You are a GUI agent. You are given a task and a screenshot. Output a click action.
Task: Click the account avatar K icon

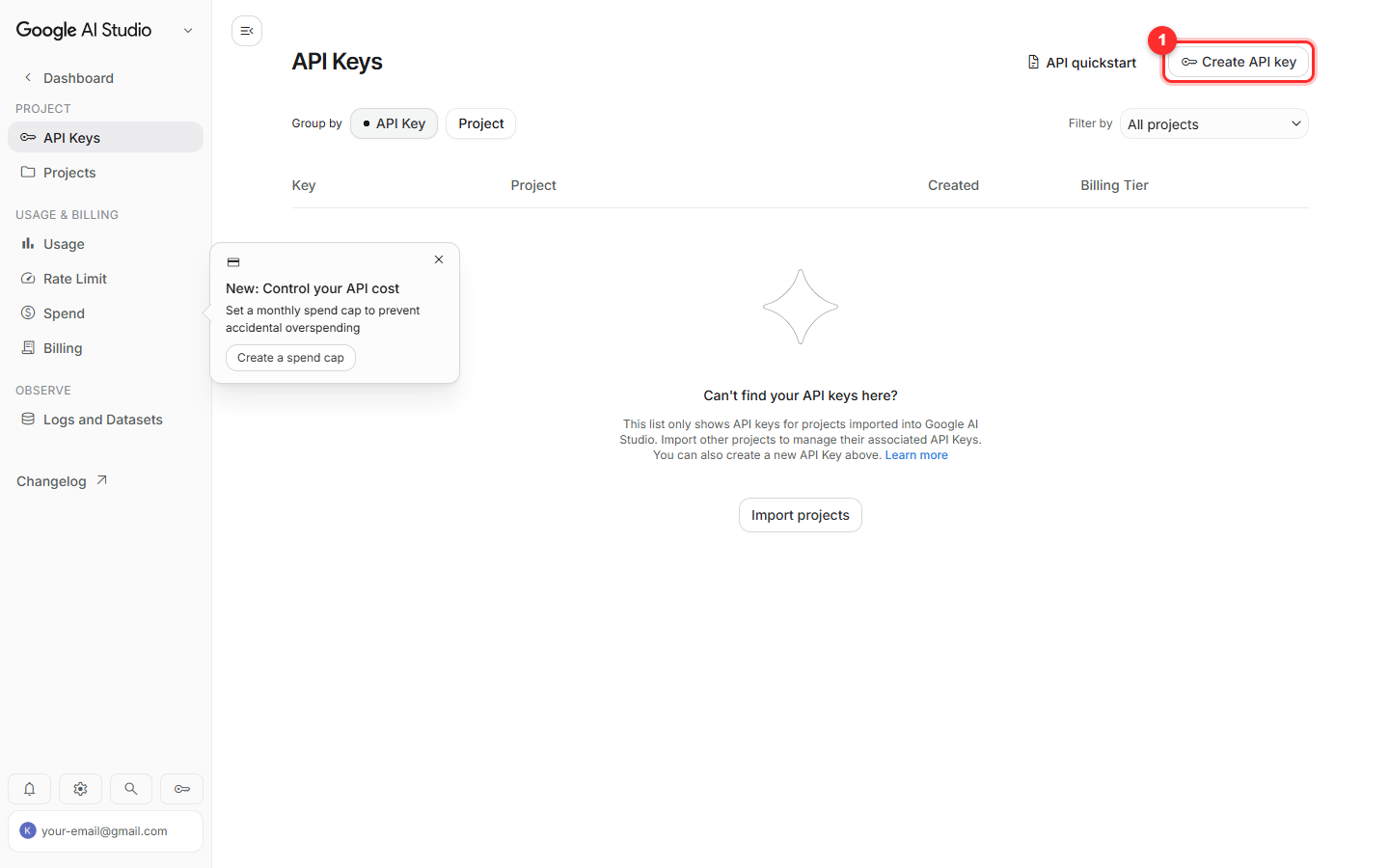tap(28, 830)
